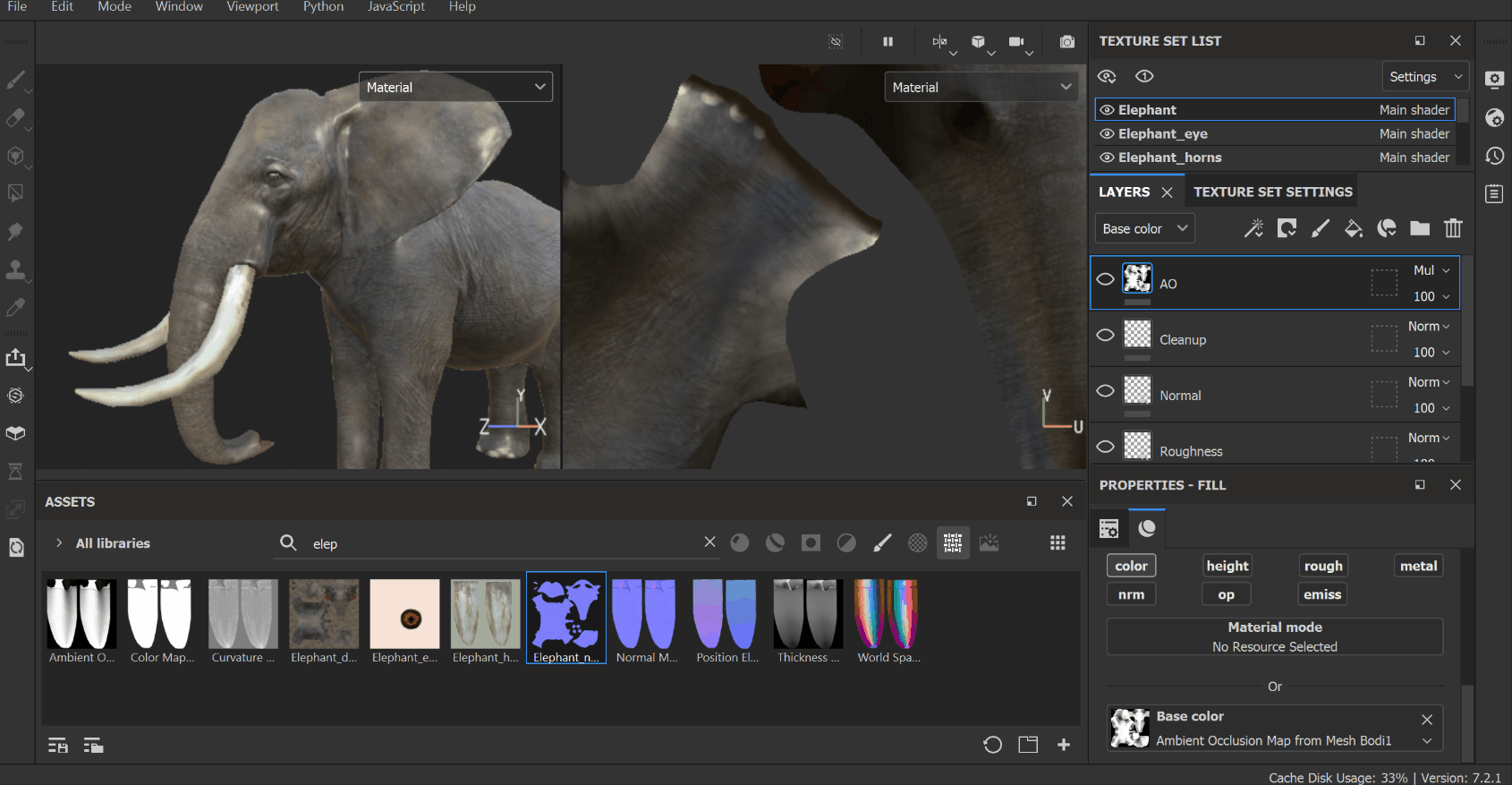Toggle the rough channel button
Screen dimensions: 1512x785
coord(1323,566)
